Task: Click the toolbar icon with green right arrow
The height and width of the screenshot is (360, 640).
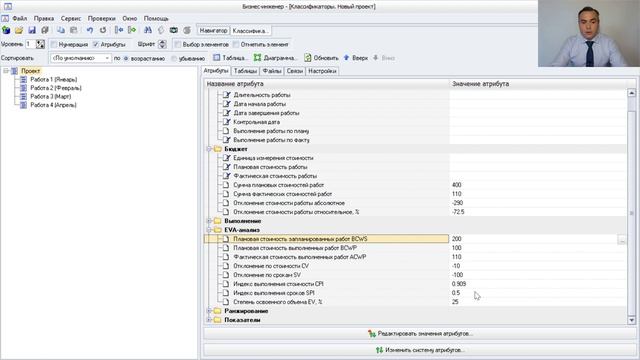Action: pos(132,30)
